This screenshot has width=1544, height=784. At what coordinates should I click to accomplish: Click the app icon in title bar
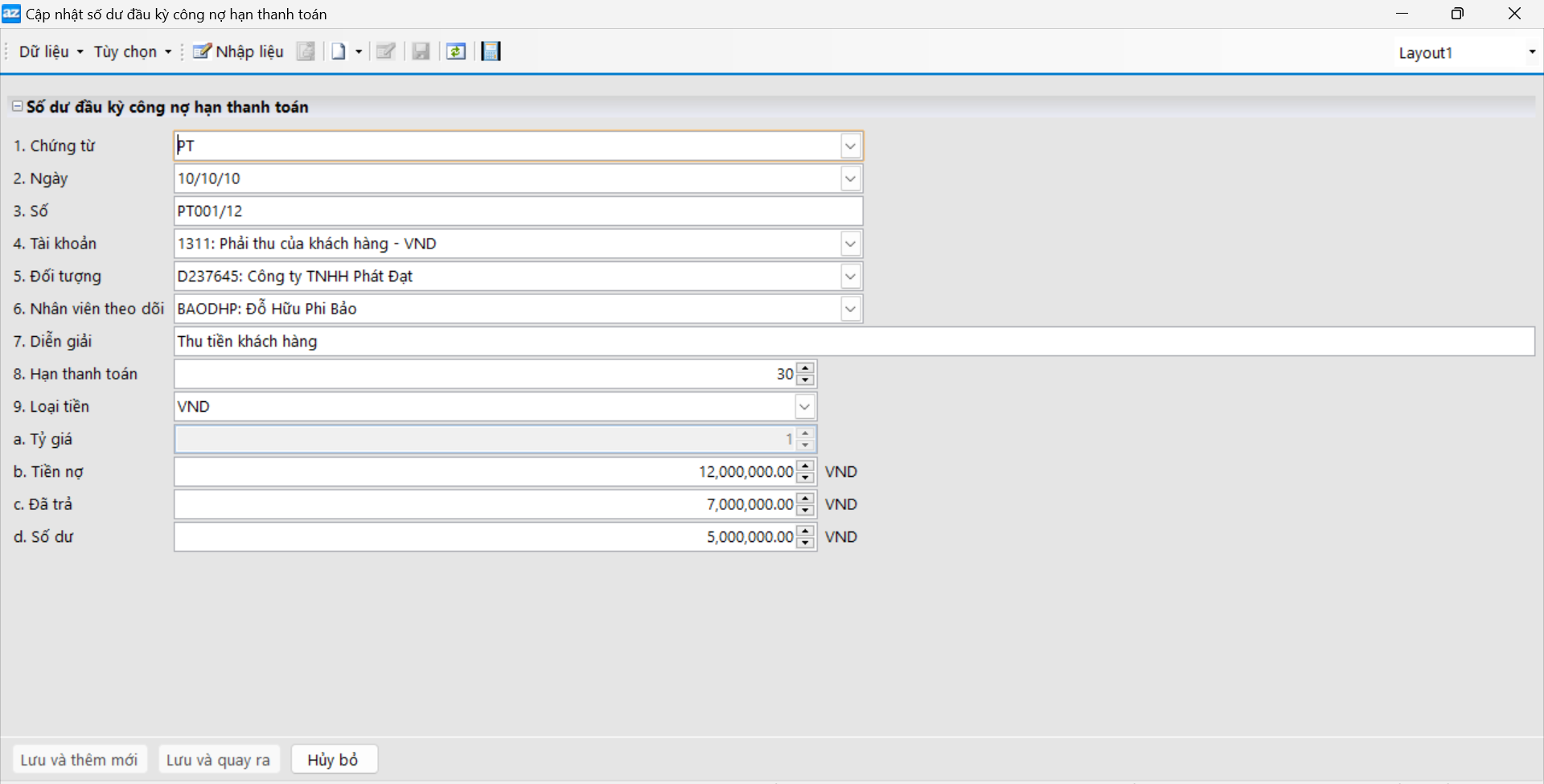[x=11, y=14]
